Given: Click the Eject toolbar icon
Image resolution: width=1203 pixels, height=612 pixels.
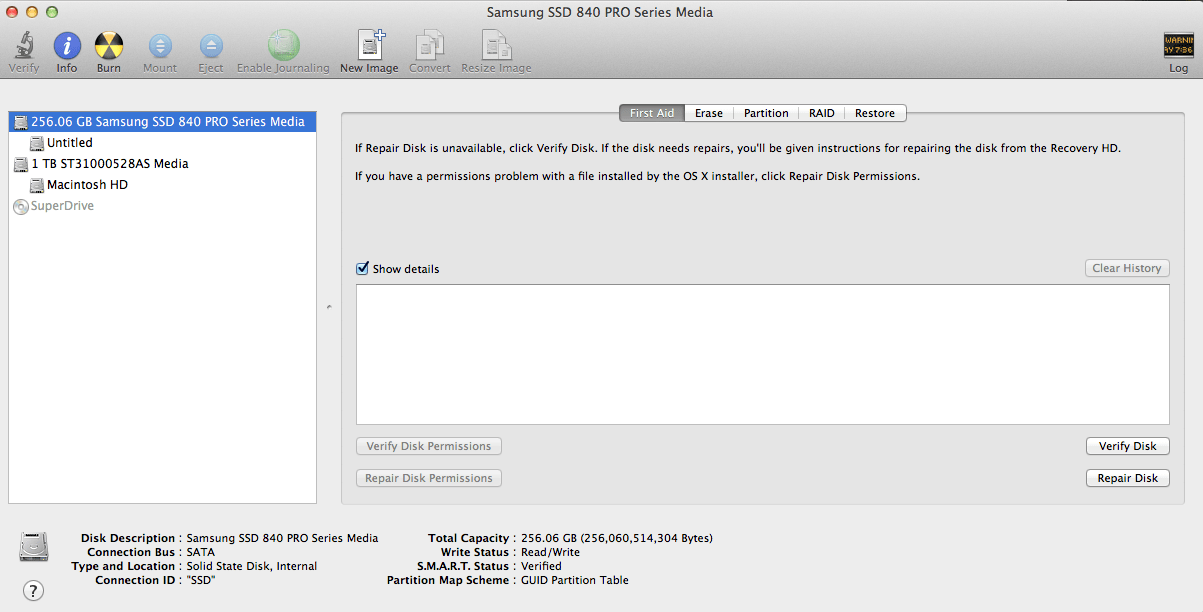Looking at the screenshot, I should coord(211,46).
